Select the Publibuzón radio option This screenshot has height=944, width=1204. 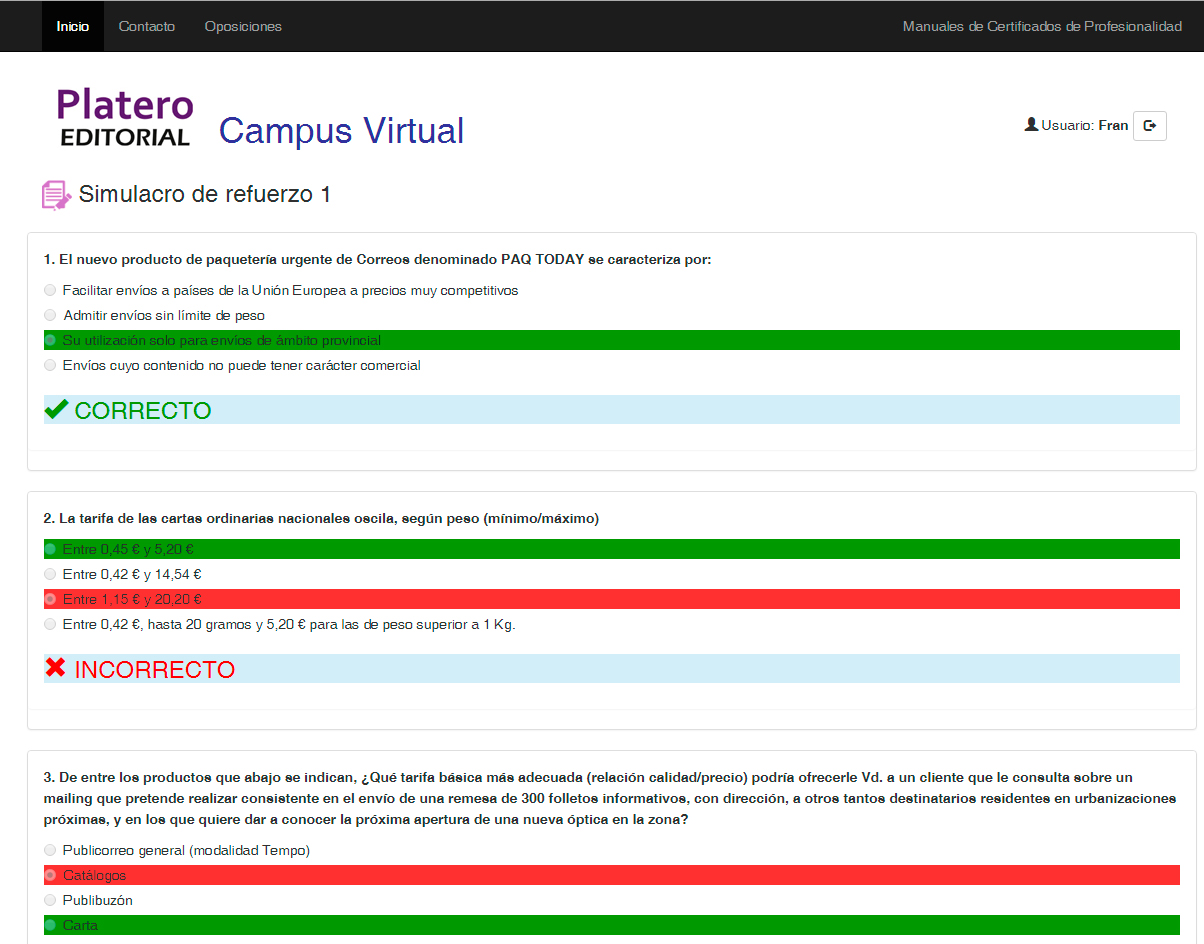(50, 900)
